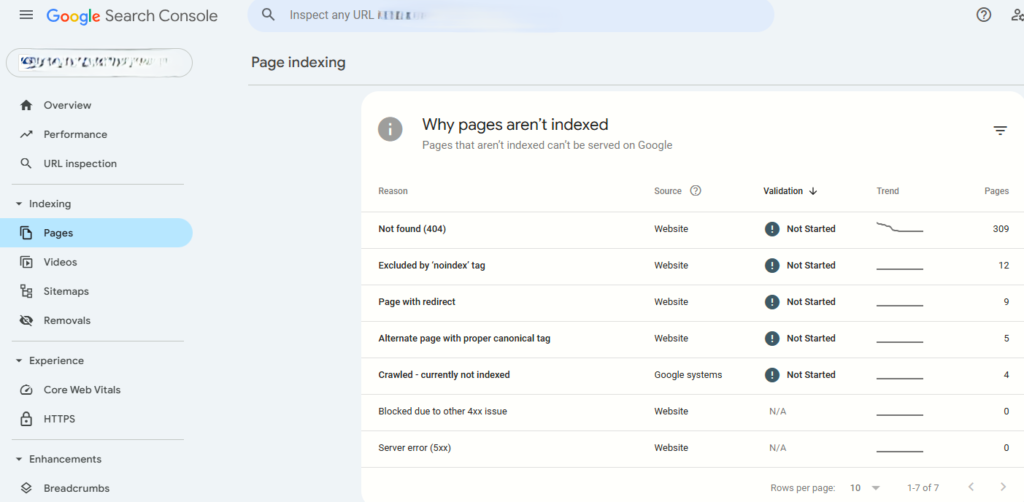Click the Sitemaps tree icon
Viewport: 1024px width, 502px height.
click(26, 291)
